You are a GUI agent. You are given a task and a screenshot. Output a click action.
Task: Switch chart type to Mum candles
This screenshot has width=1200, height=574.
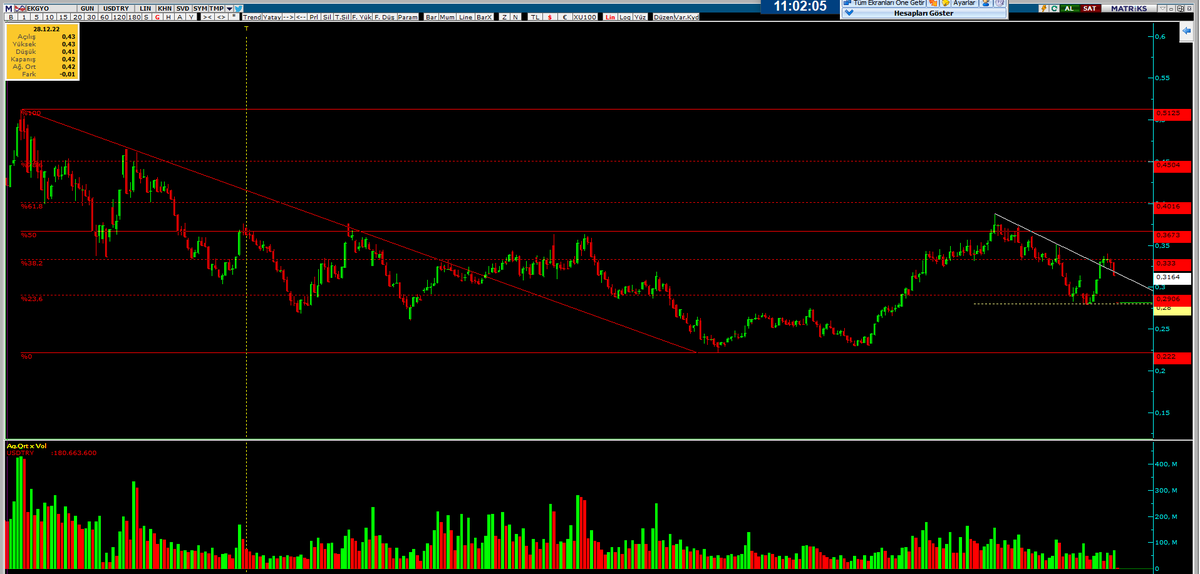coord(447,17)
